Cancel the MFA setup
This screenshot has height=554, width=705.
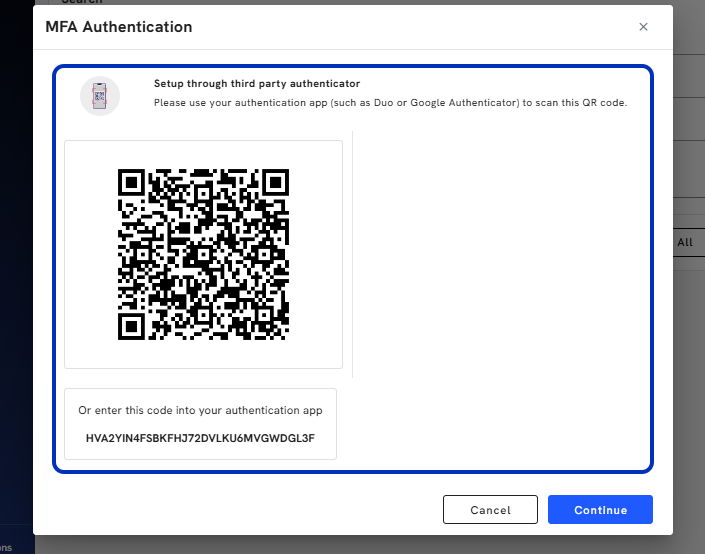click(x=490, y=509)
